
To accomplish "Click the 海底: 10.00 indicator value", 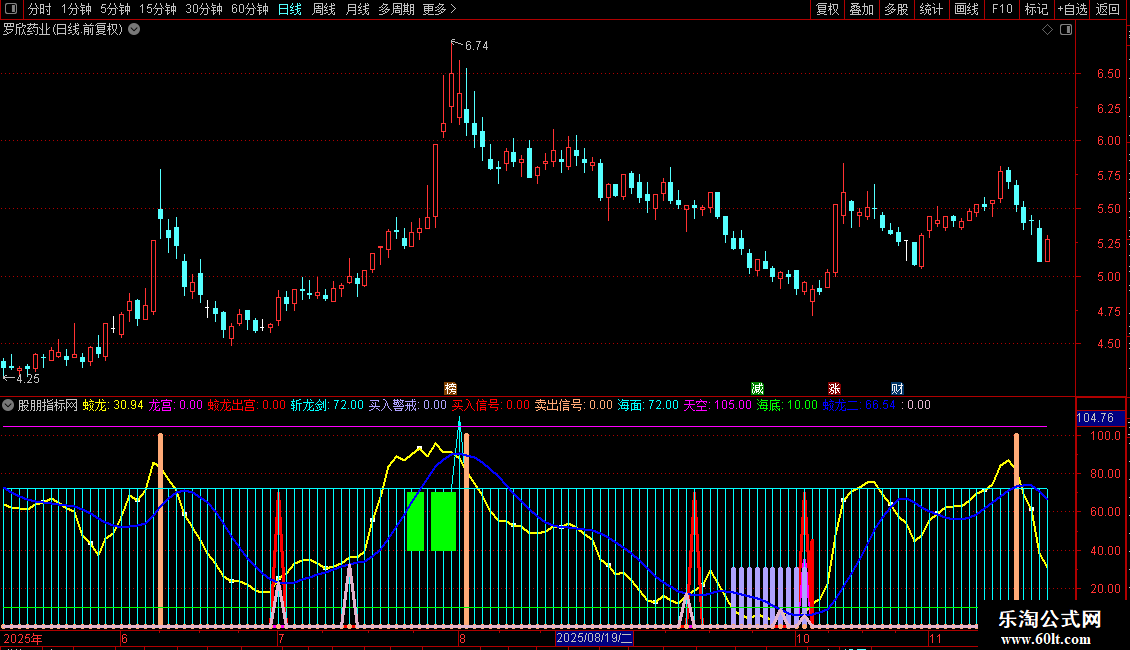I will point(787,405).
